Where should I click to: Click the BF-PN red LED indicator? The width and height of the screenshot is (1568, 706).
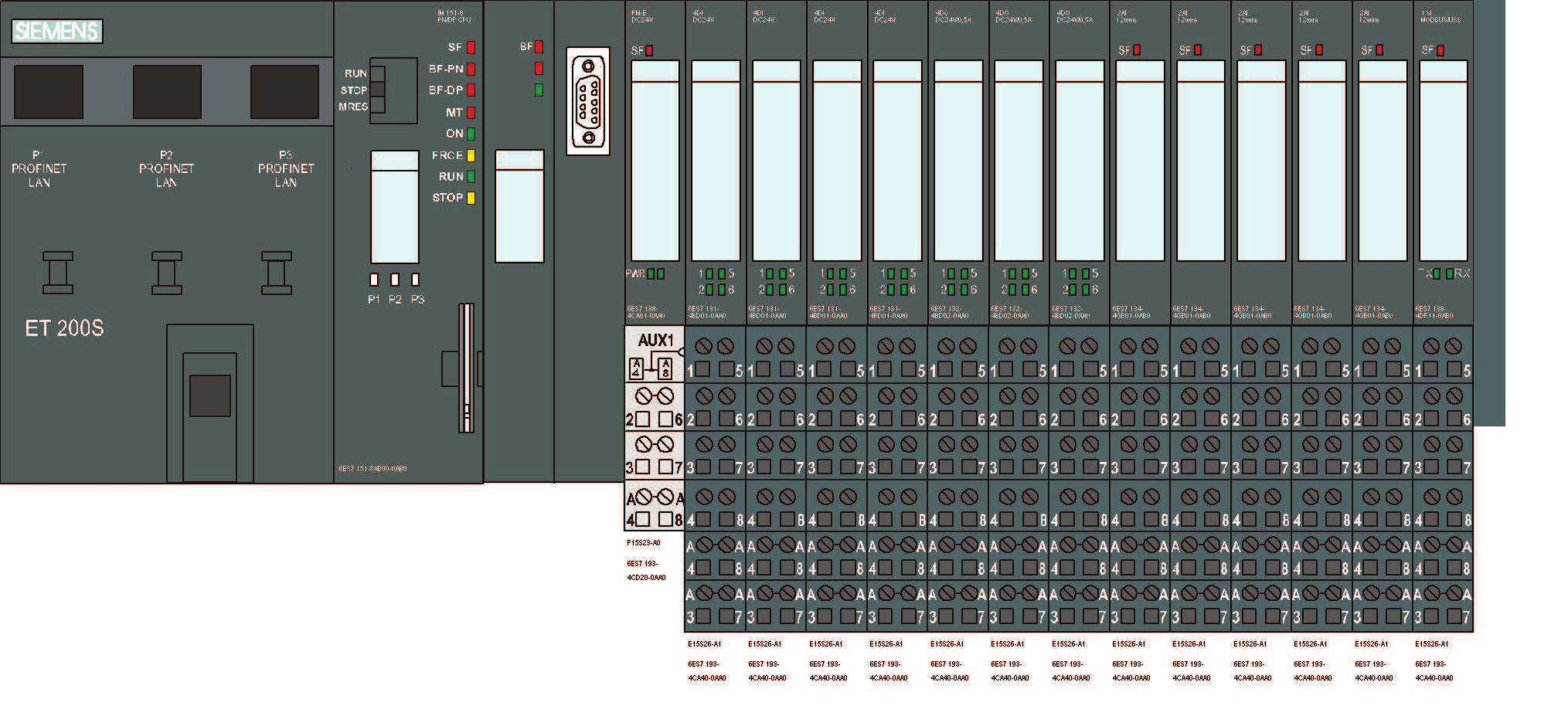coord(471,69)
